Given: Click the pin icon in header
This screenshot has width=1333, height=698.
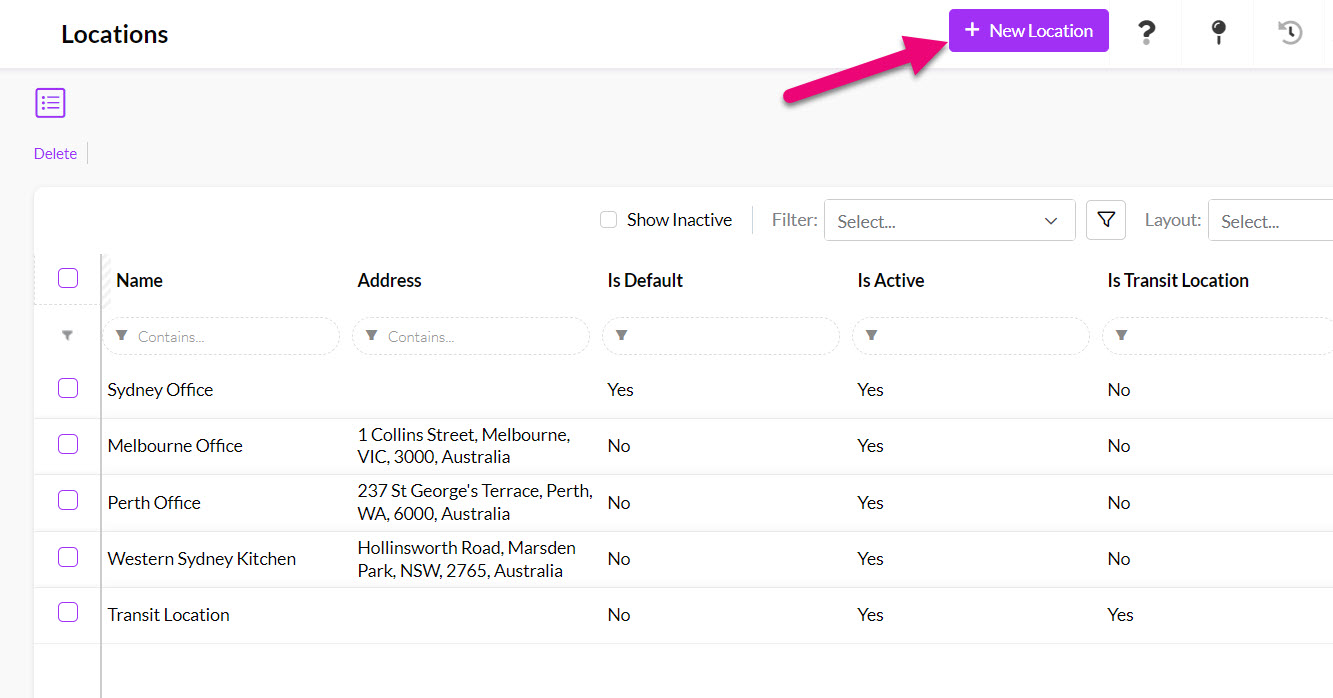Looking at the screenshot, I should click(1218, 33).
